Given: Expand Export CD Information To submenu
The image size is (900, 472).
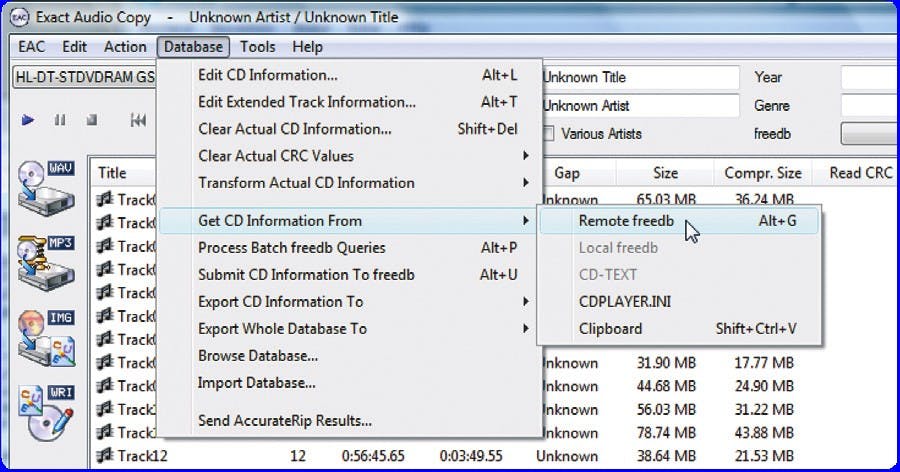Looking at the screenshot, I should point(350,302).
